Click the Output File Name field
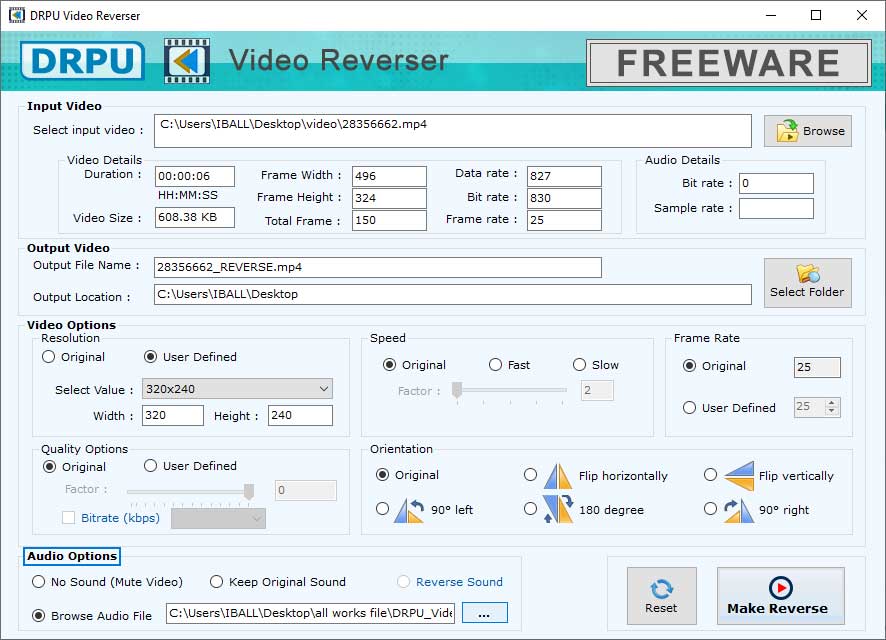 (377, 267)
